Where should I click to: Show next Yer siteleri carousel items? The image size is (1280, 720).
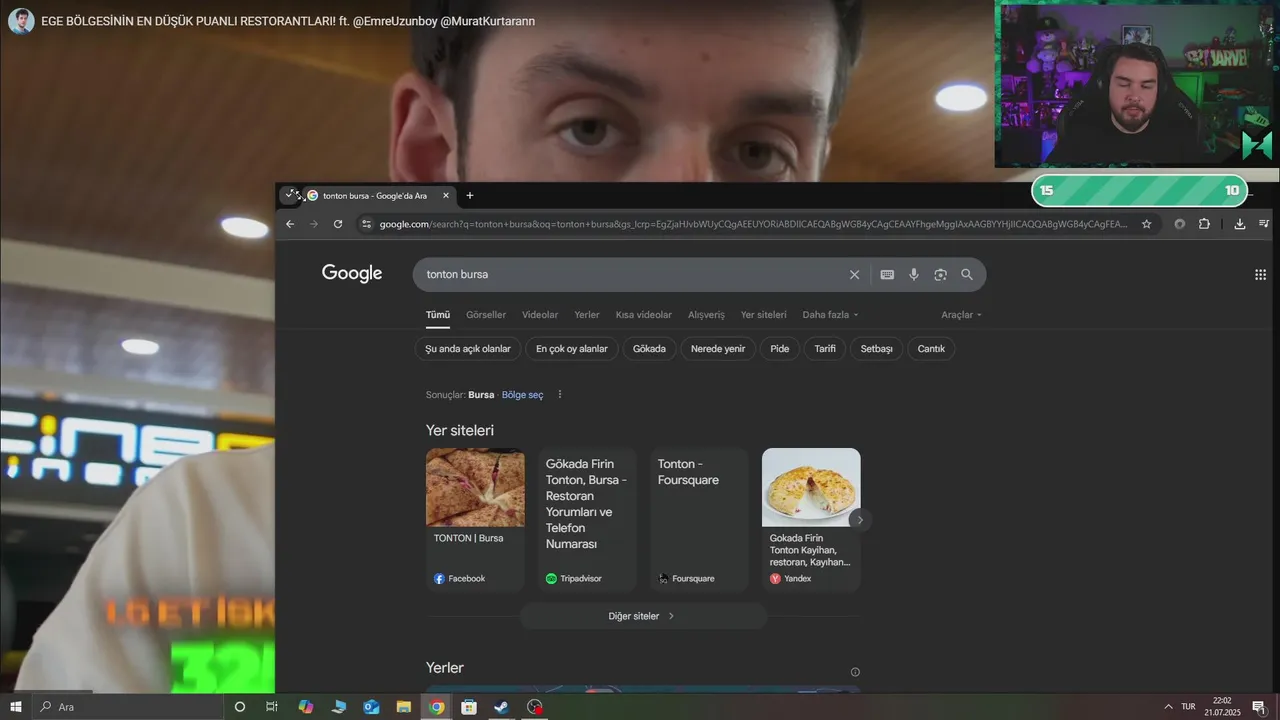click(x=859, y=519)
